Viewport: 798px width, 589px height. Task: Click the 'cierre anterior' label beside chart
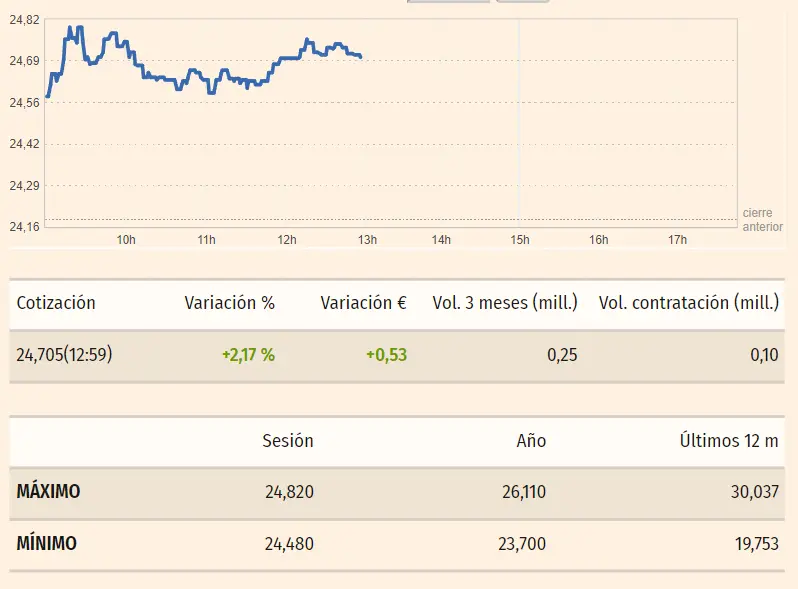tap(762, 220)
